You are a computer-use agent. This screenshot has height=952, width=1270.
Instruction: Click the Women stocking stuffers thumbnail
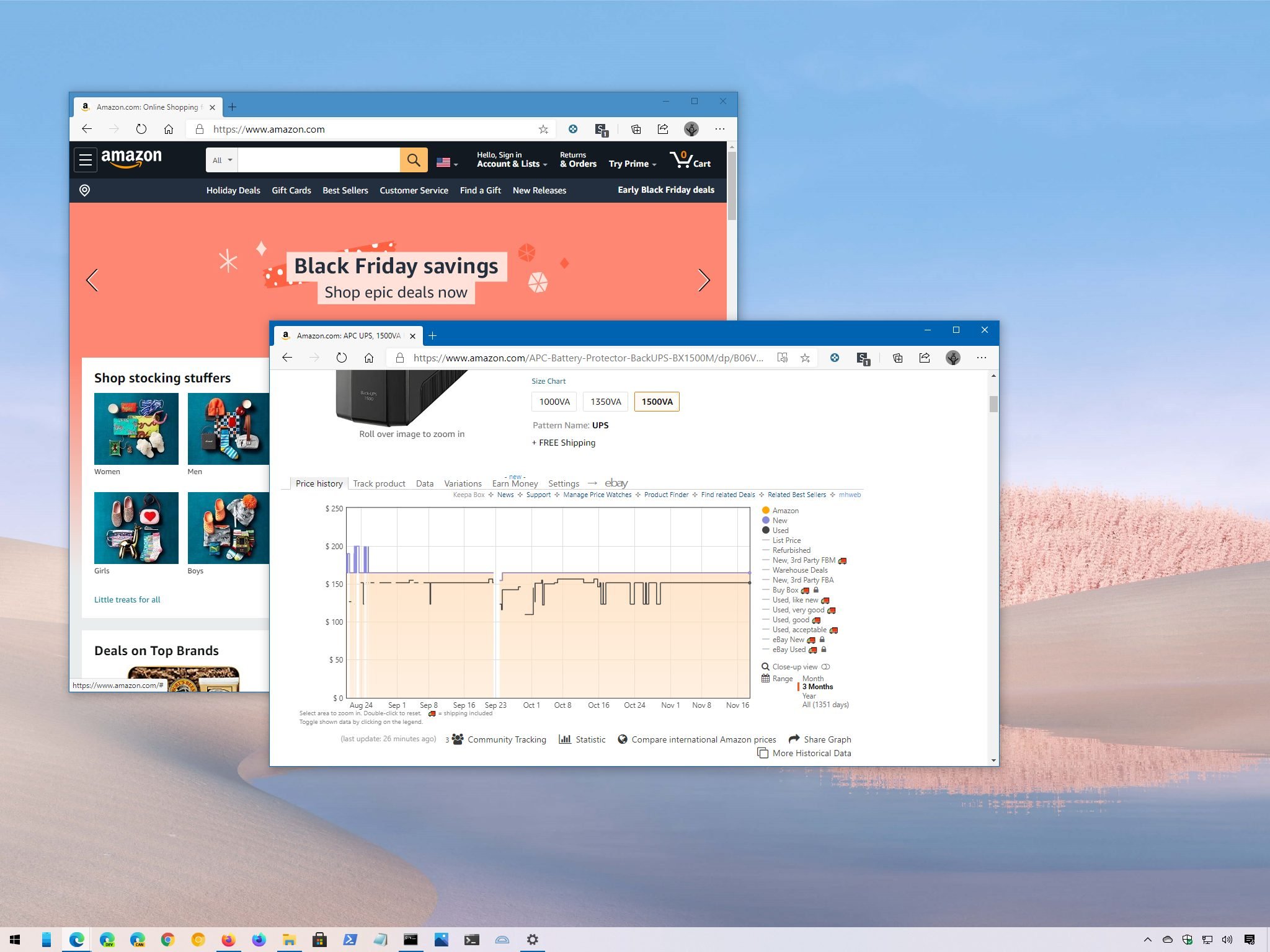point(136,429)
